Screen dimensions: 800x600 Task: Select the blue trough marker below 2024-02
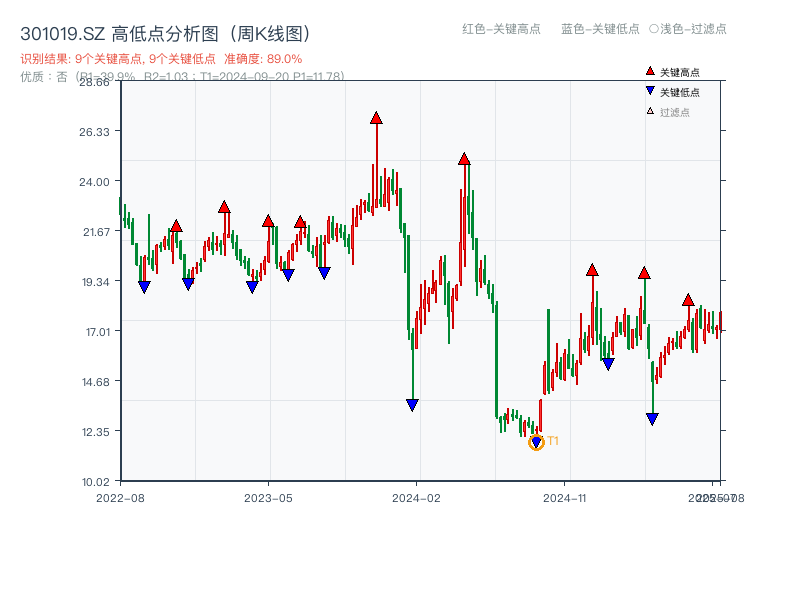click(413, 404)
